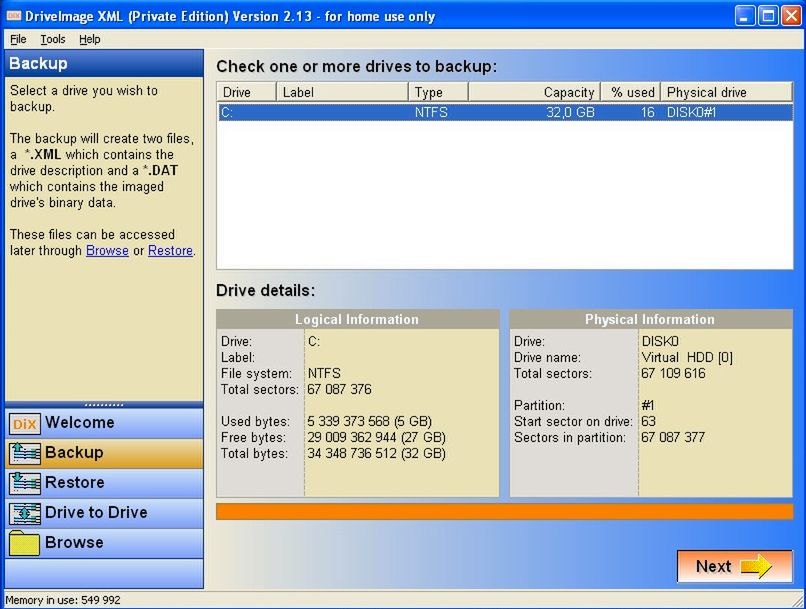Maximize the DriveImage XML window
Viewport: 806px width, 609px height.
coord(768,16)
